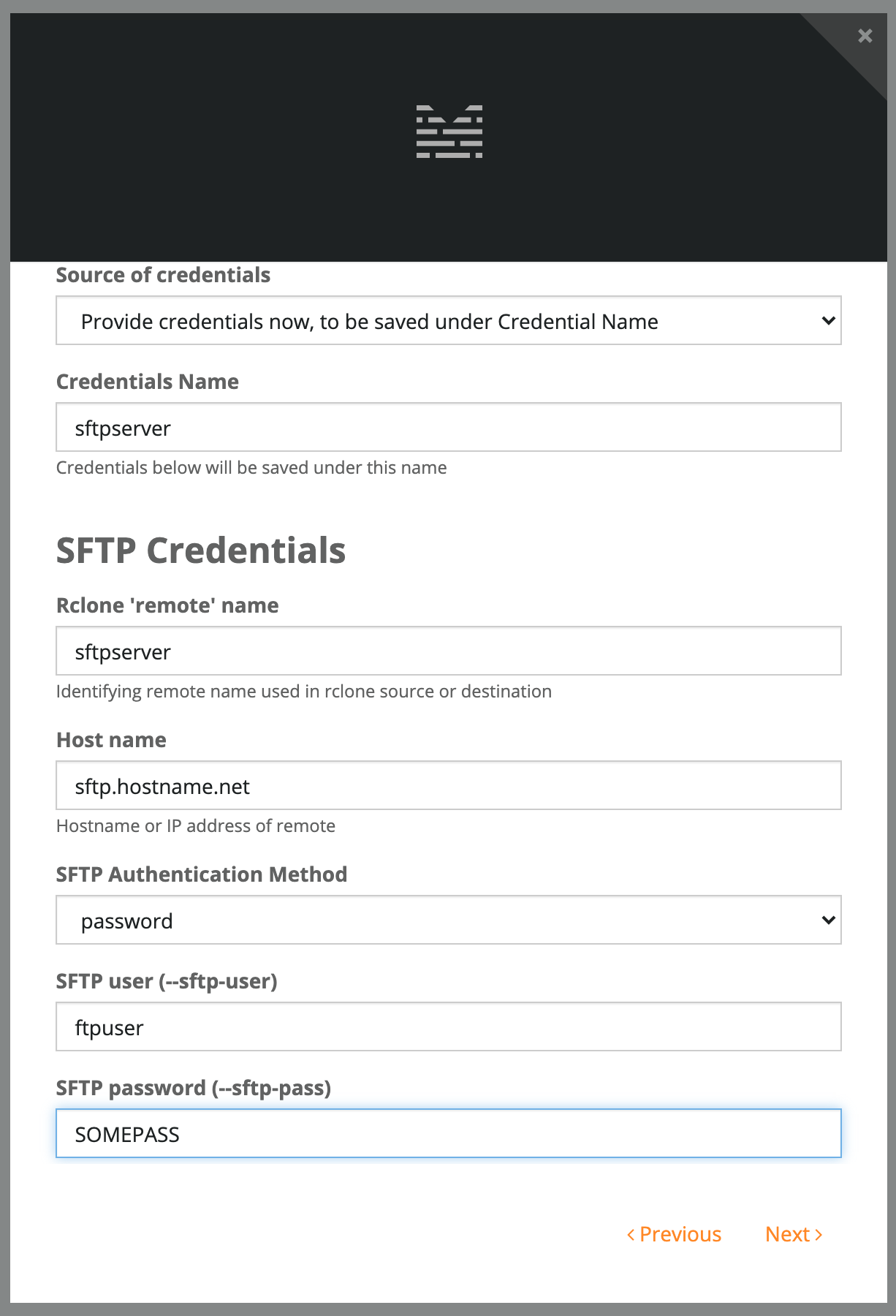The width and height of the screenshot is (896, 1316).
Task: Select the Host name input field
Action: coord(449,785)
